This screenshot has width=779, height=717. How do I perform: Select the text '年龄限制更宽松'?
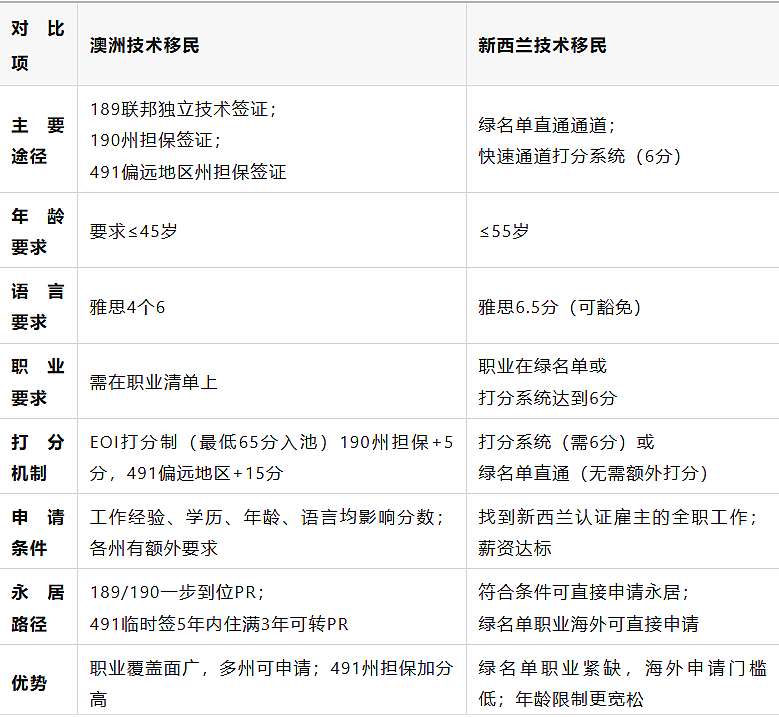click(x=579, y=699)
